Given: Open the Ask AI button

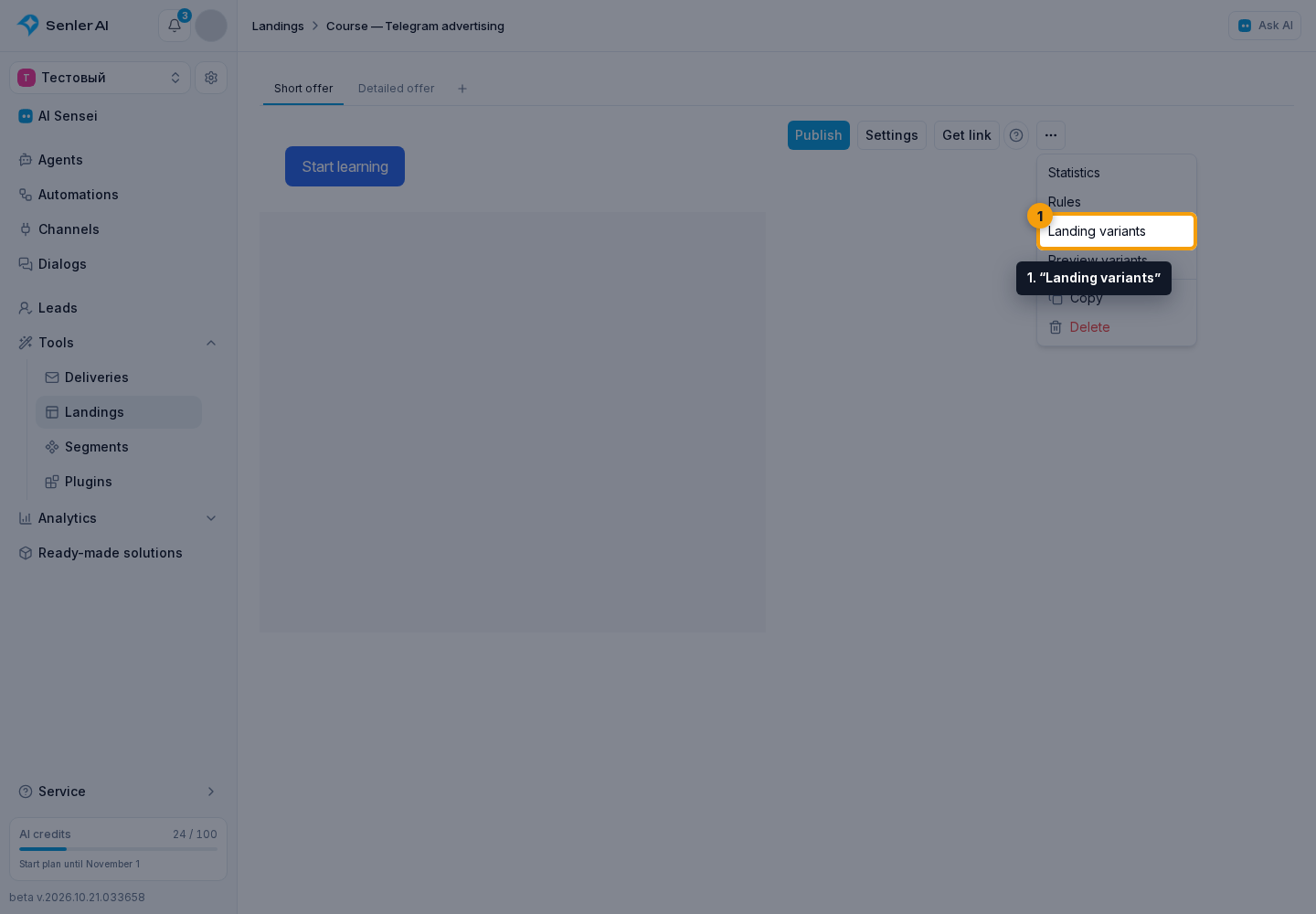Looking at the screenshot, I should pos(1265,26).
